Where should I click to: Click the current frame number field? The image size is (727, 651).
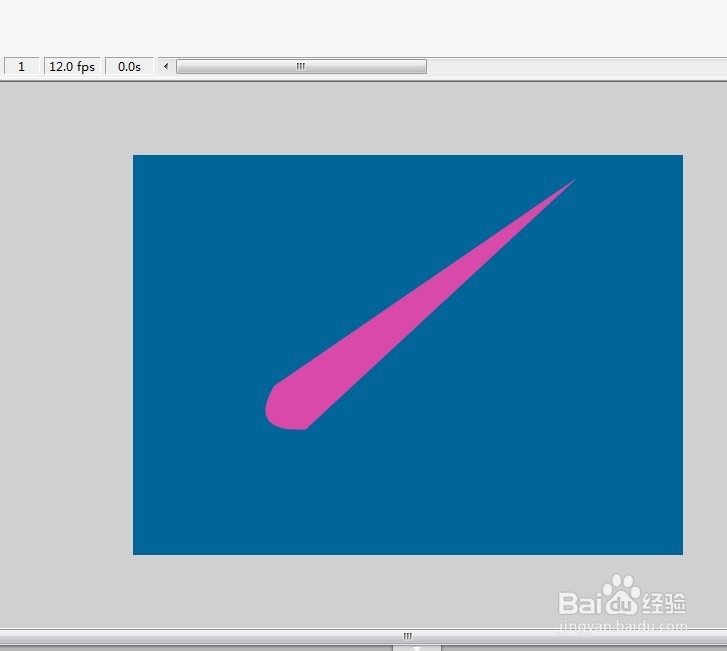point(21,66)
